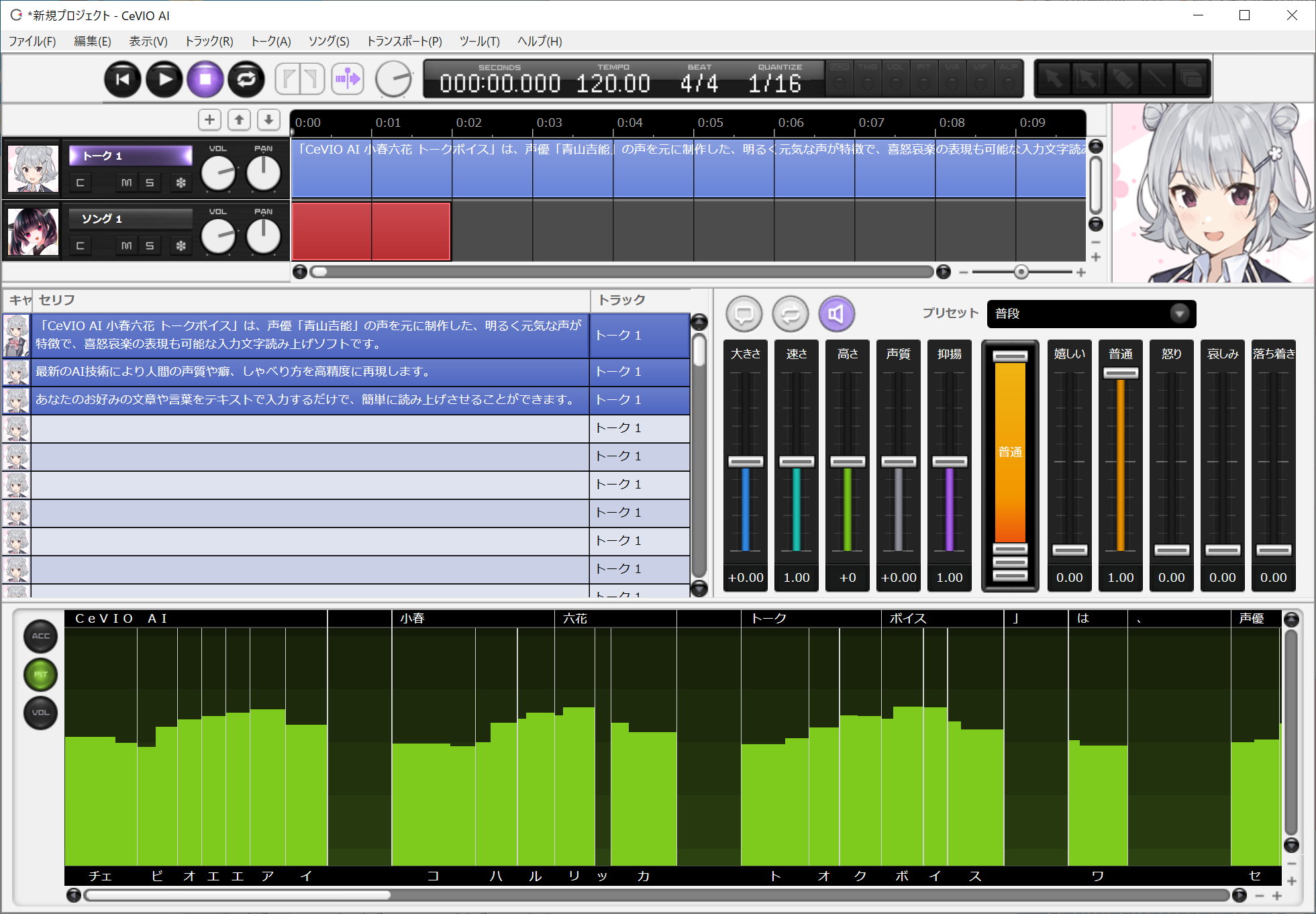Solo the ソング 1 track

click(149, 246)
